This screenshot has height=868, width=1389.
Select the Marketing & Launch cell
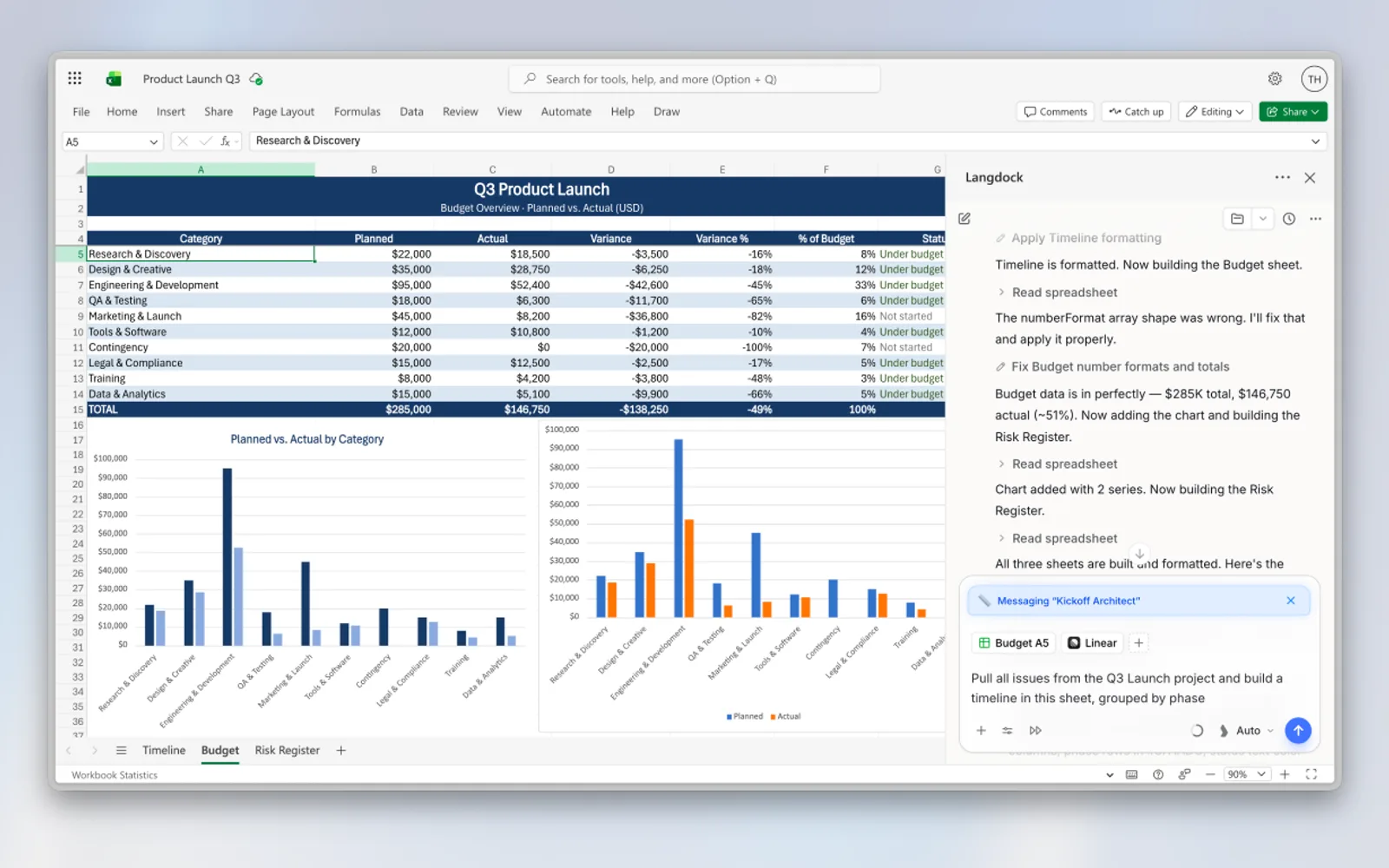point(201,317)
